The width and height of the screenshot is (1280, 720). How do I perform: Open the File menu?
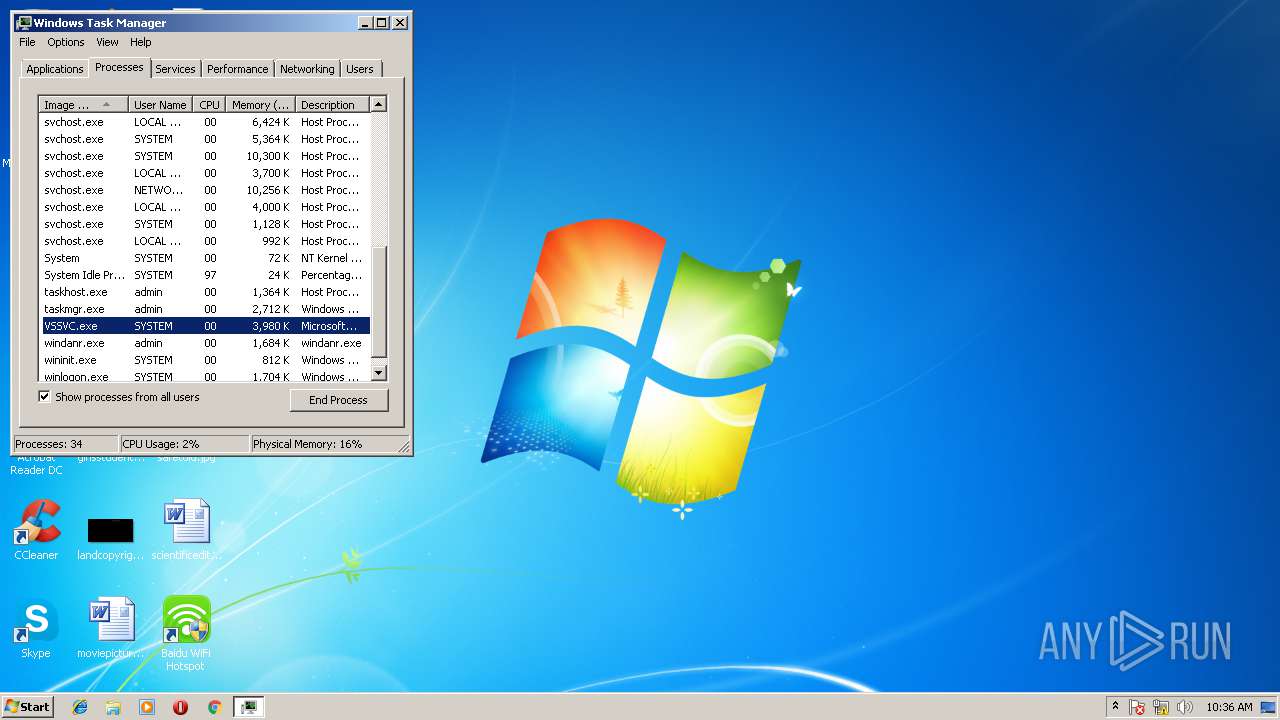click(27, 42)
